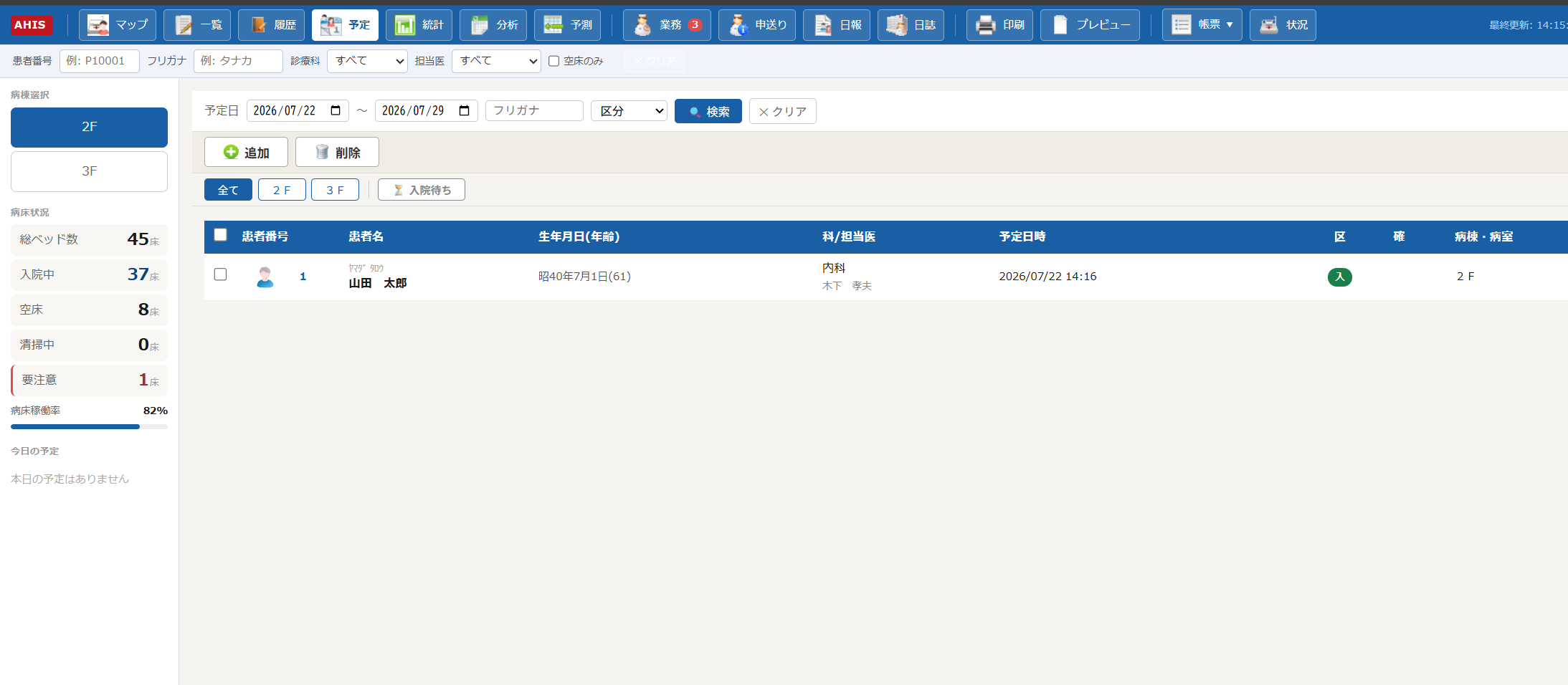Open 業務 tasks with 3 badge

[667, 25]
